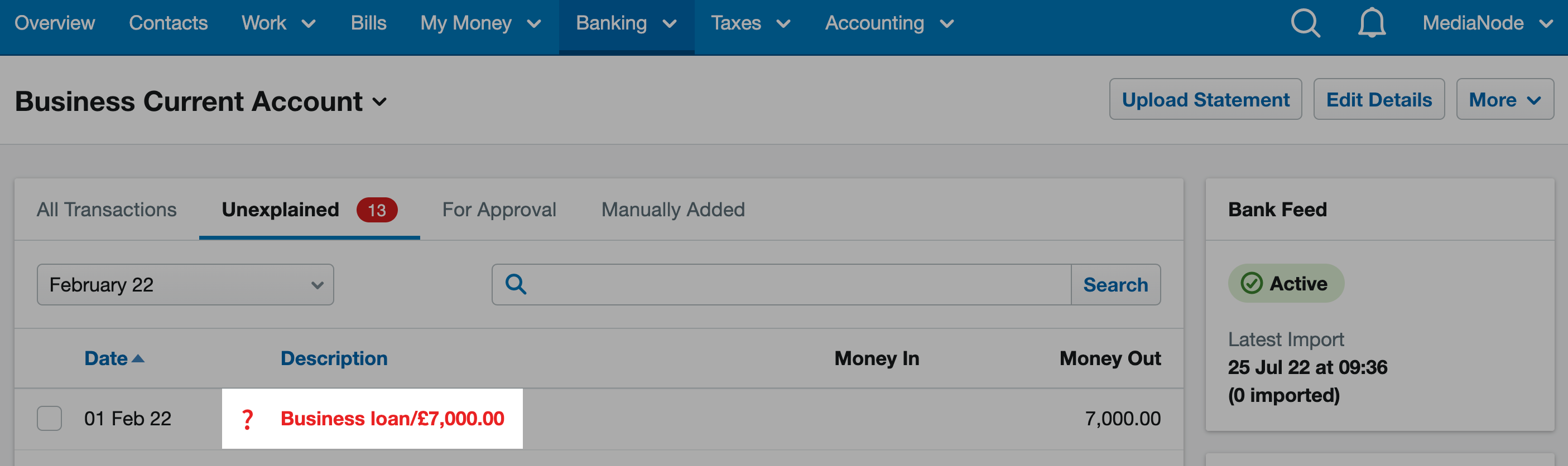Click the red question mark on Business loan
The width and height of the screenshot is (1568, 466).
tap(247, 419)
